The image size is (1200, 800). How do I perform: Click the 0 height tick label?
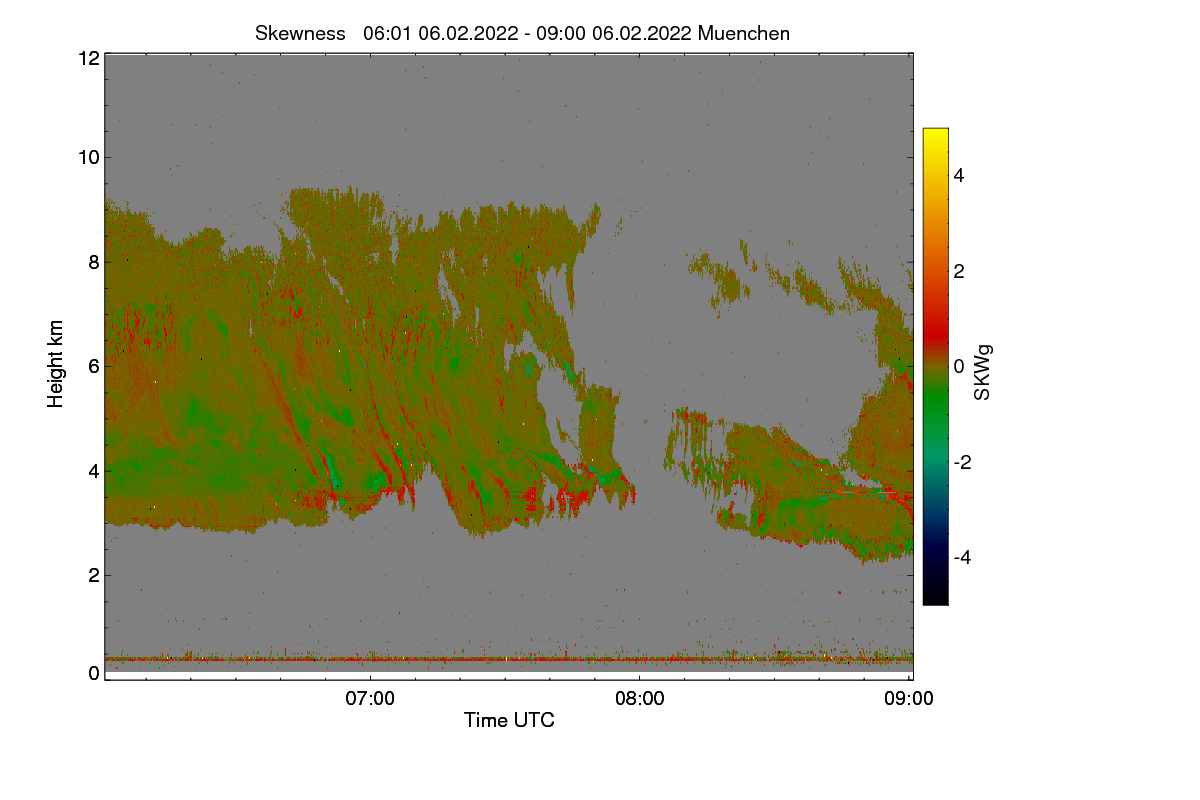point(94,673)
